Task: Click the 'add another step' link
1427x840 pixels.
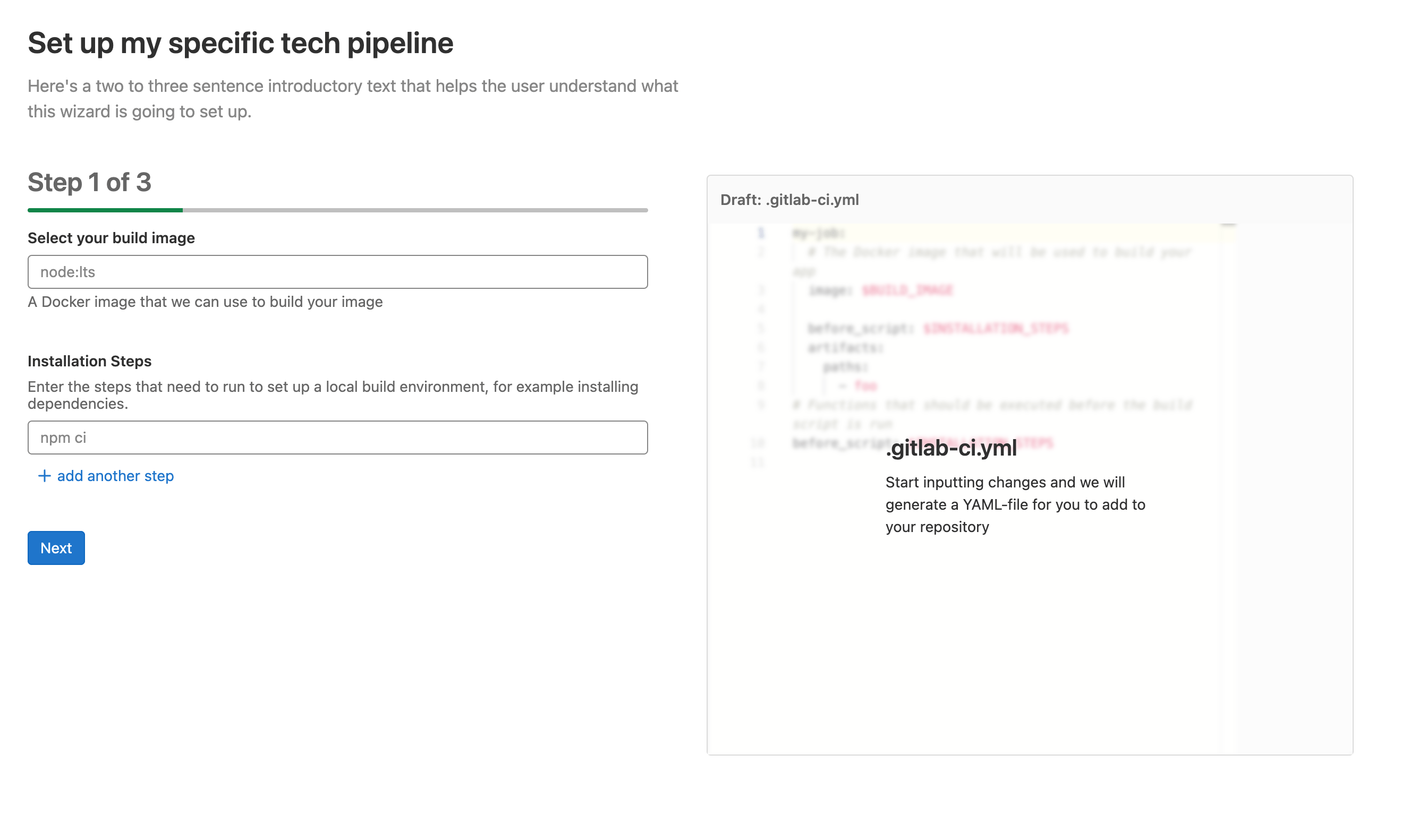Action: (115, 476)
